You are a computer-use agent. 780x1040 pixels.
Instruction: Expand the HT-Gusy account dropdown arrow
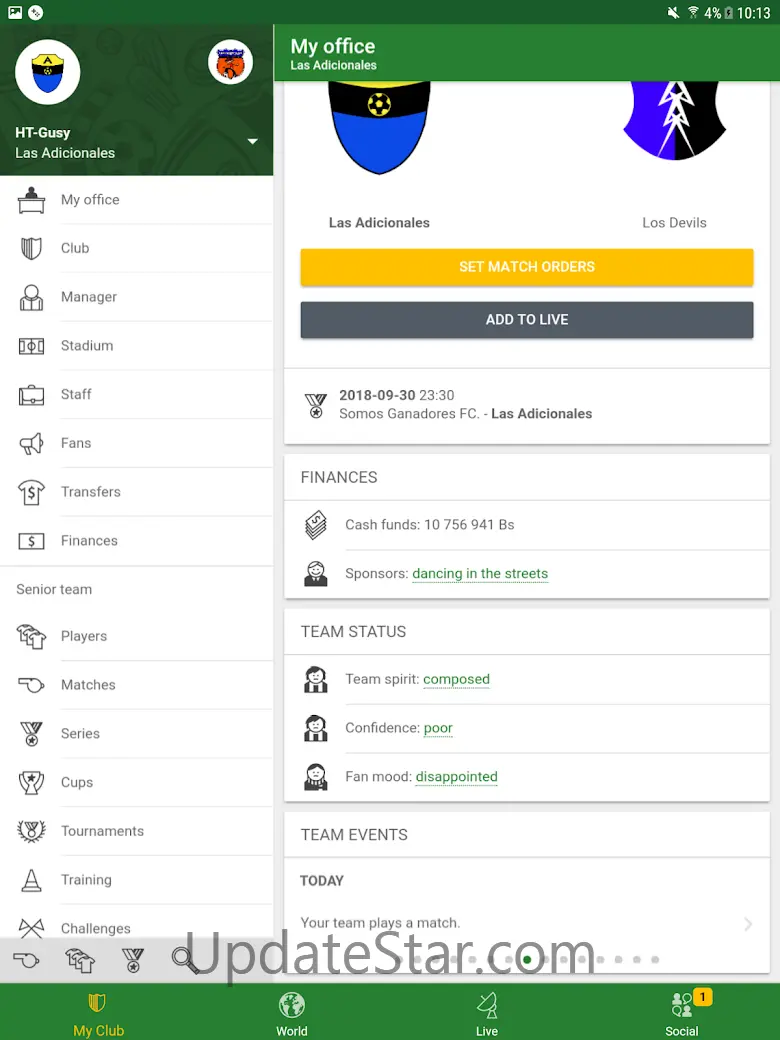(253, 141)
